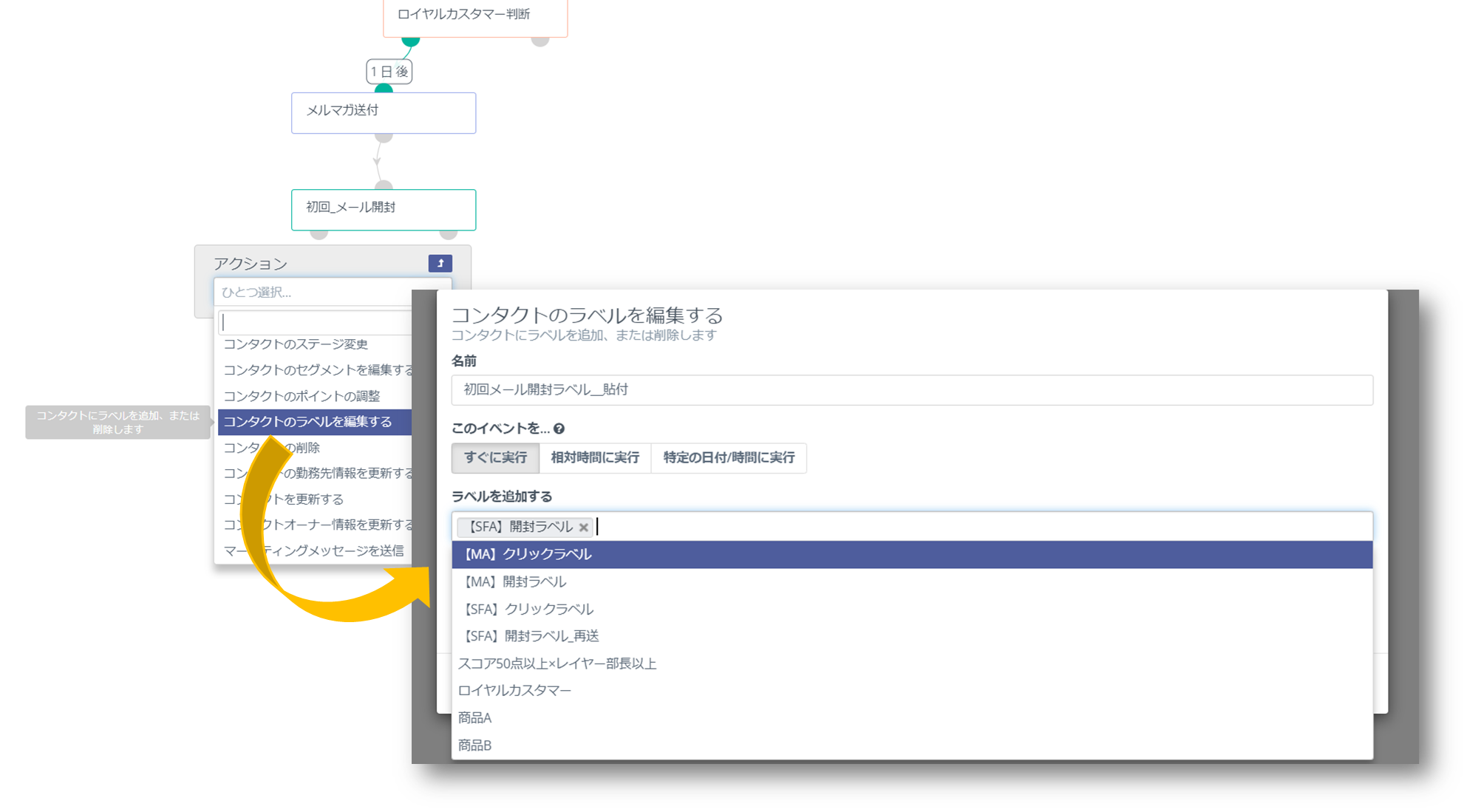Screen dimensions: 1467x812
Task: Click the 初回_メール開封 decision node
Action: (x=383, y=209)
